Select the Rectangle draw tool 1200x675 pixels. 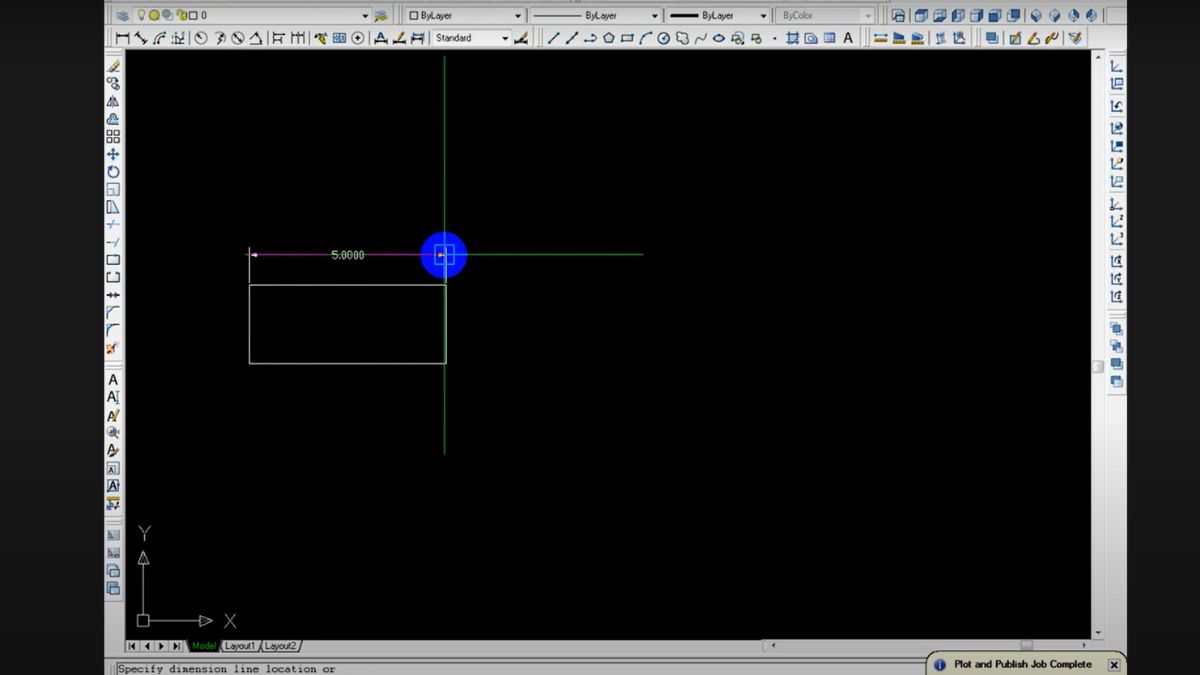tap(627, 38)
